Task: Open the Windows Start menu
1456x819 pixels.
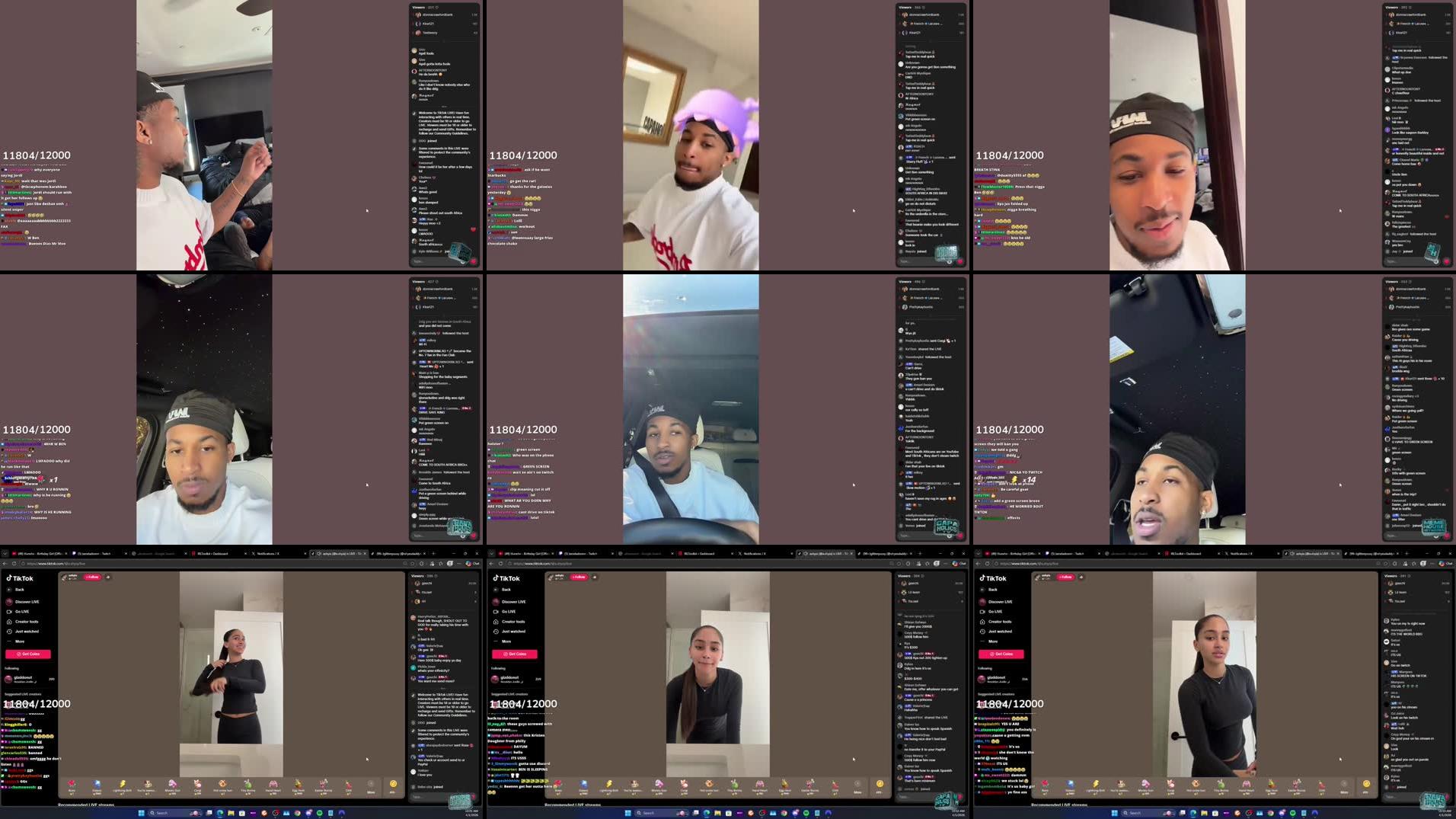Action: [142, 813]
